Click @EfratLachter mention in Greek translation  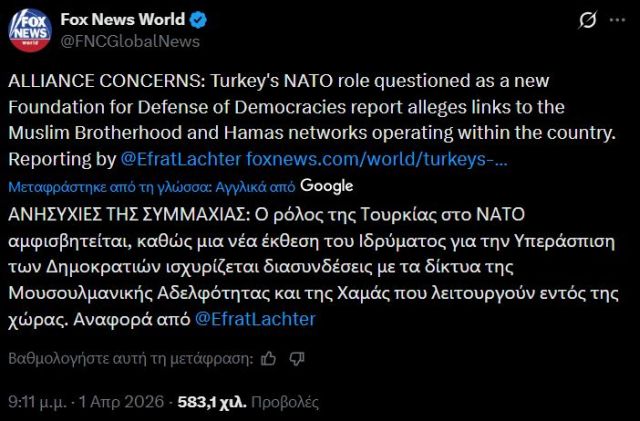[x=254, y=319]
